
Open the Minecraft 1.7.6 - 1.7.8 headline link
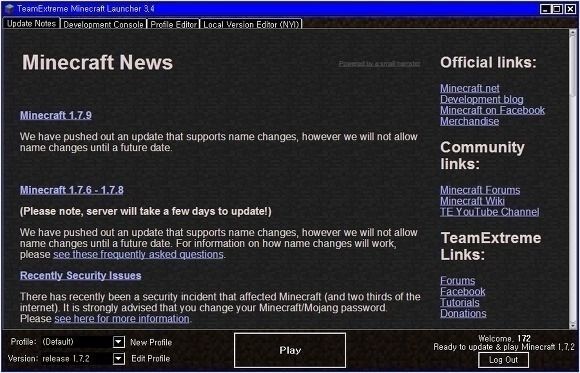[72, 190]
